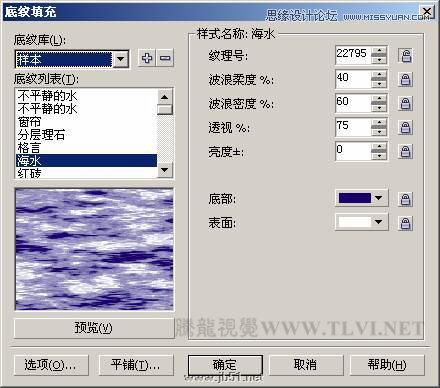
Task: Open help with 帮助(H) button
Action: (x=387, y=365)
